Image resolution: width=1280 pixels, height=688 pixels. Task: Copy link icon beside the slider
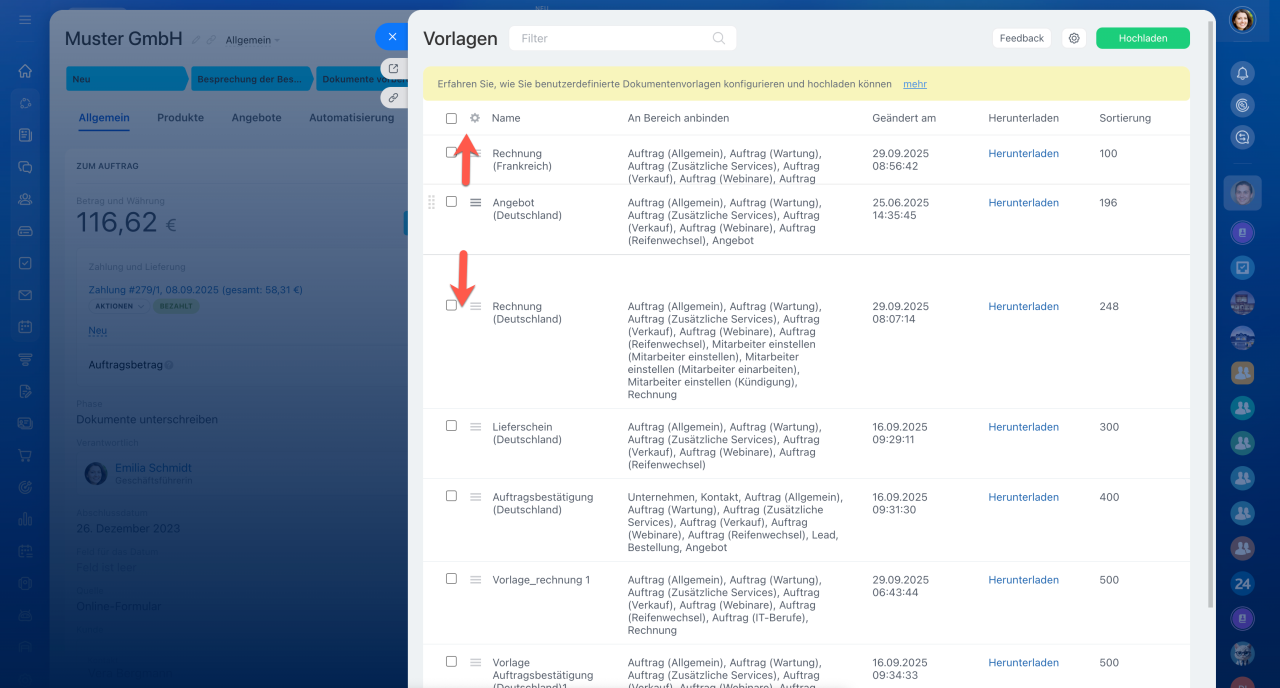point(393,98)
